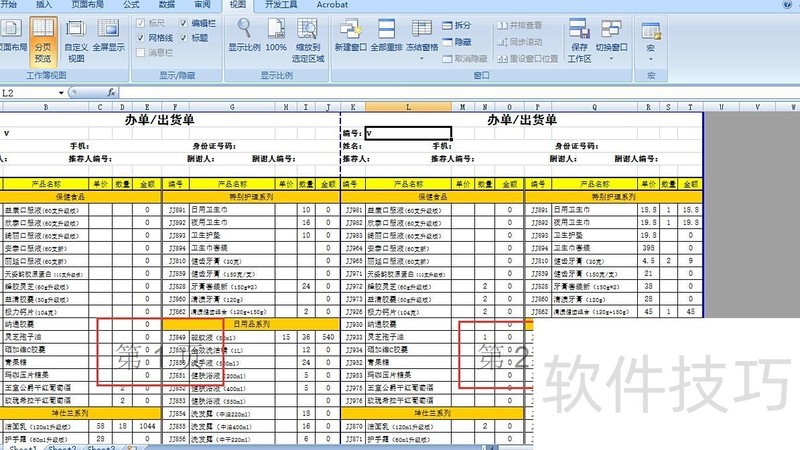Click 隐藏 to hide the window
Screen dimensions: 800x450
click(x=457, y=42)
